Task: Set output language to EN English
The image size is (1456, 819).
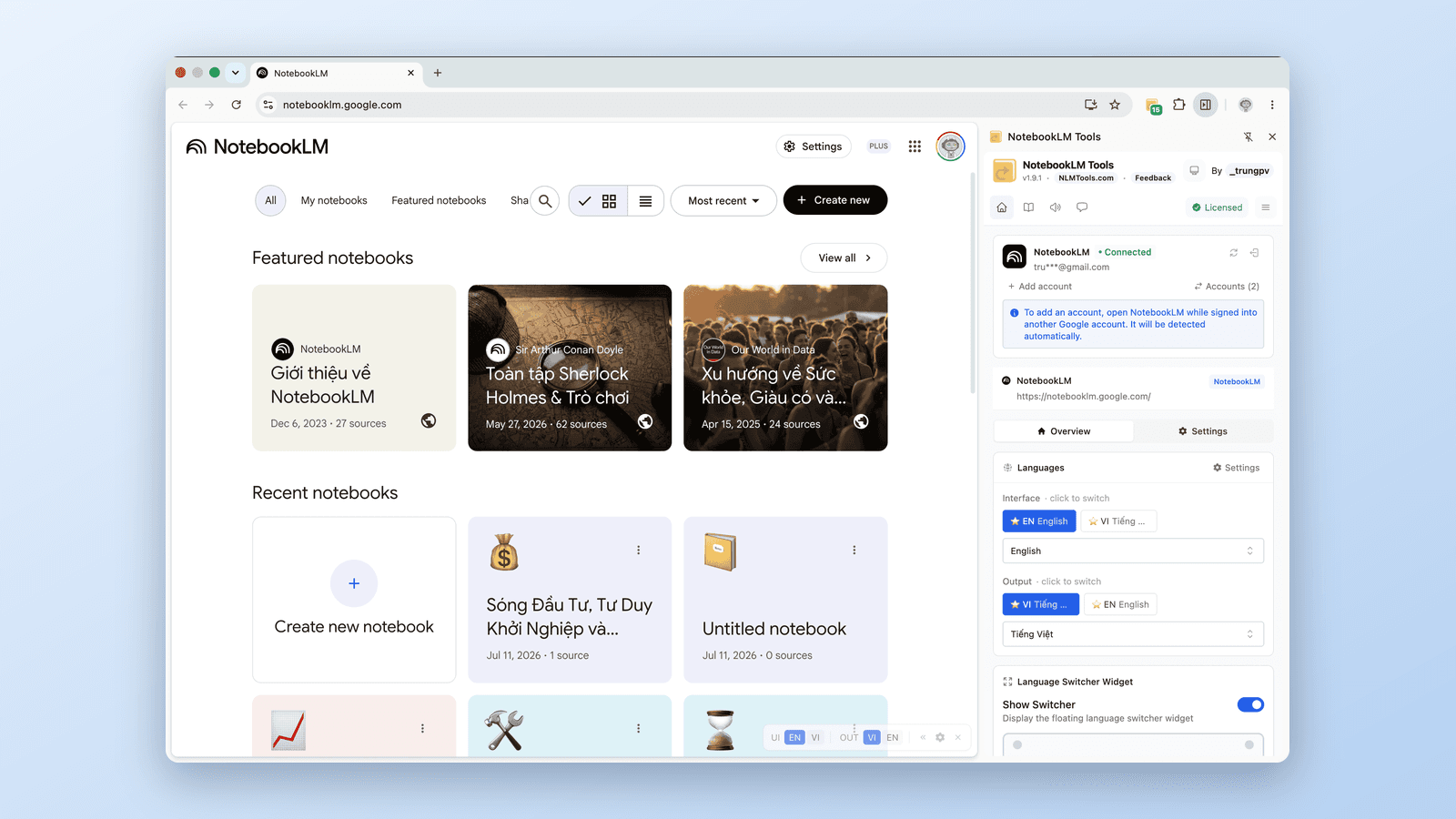Action: pyautogui.click(x=1120, y=604)
